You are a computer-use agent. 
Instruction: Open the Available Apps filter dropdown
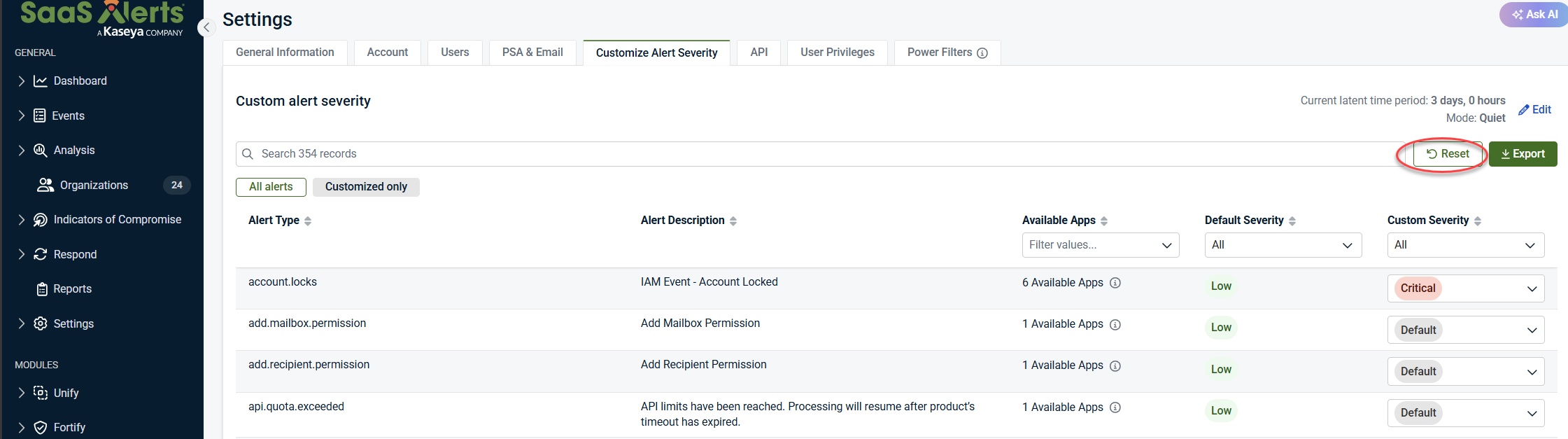click(1100, 245)
